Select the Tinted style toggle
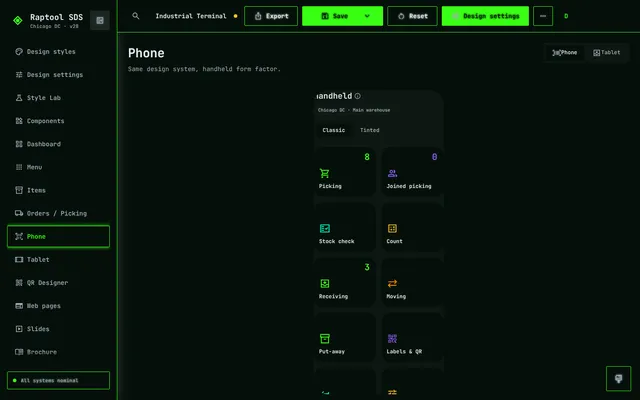 pos(369,130)
